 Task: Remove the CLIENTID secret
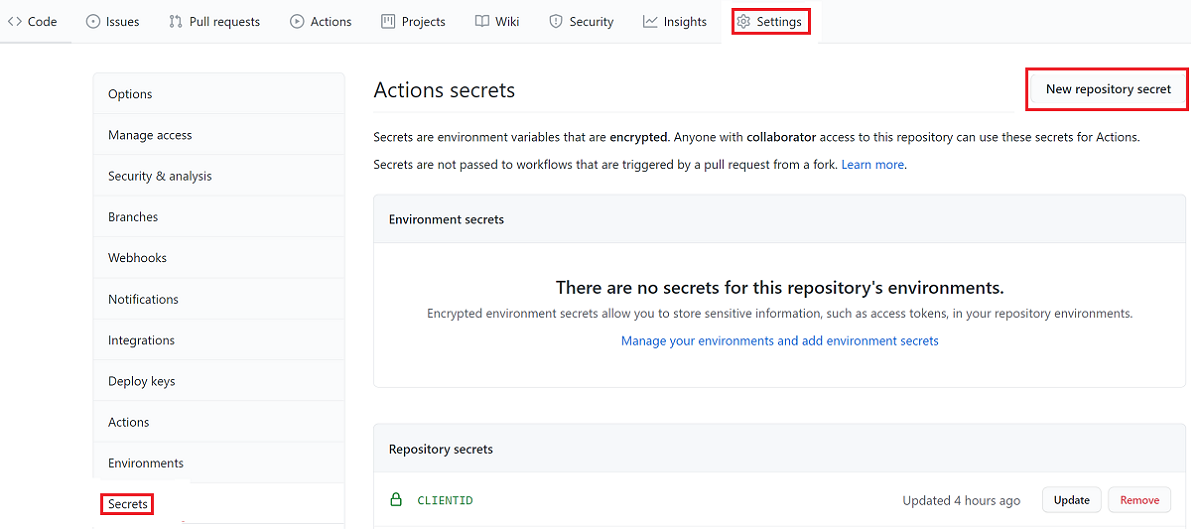point(1139,500)
